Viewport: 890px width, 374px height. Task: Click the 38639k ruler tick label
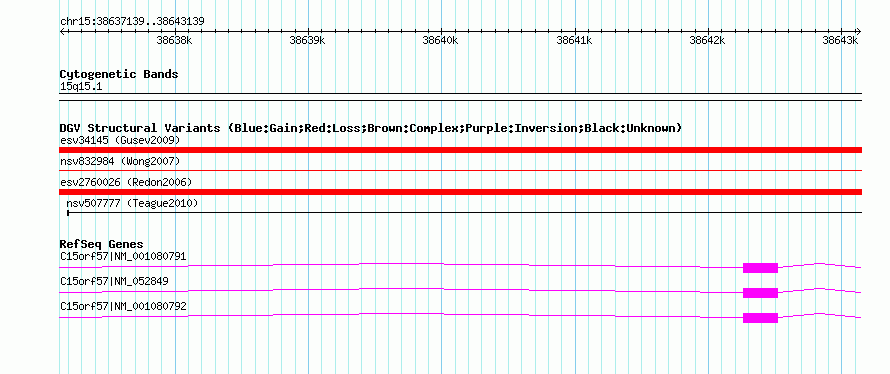pyautogui.click(x=307, y=40)
